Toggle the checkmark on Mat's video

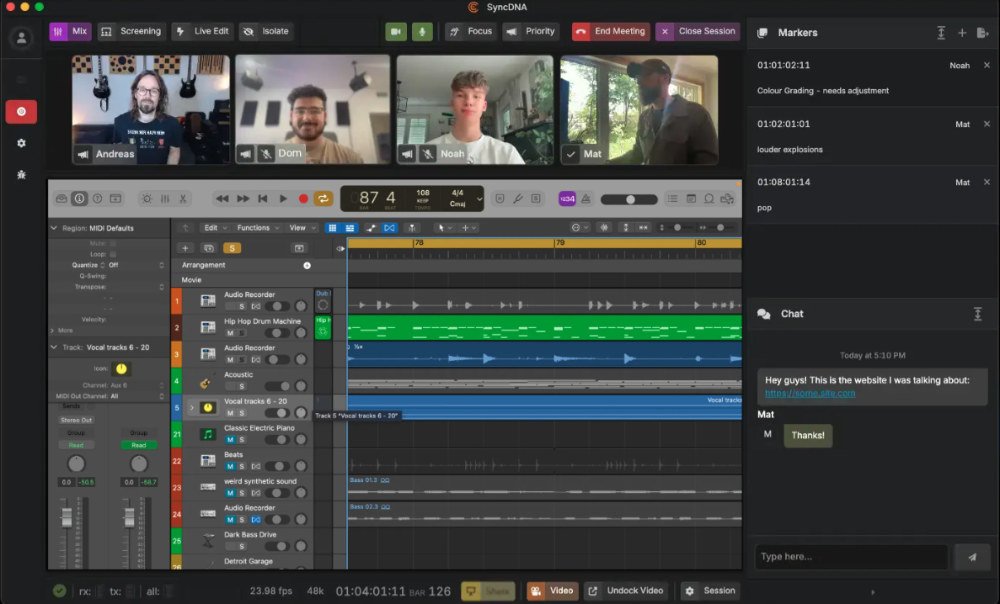click(x=571, y=154)
